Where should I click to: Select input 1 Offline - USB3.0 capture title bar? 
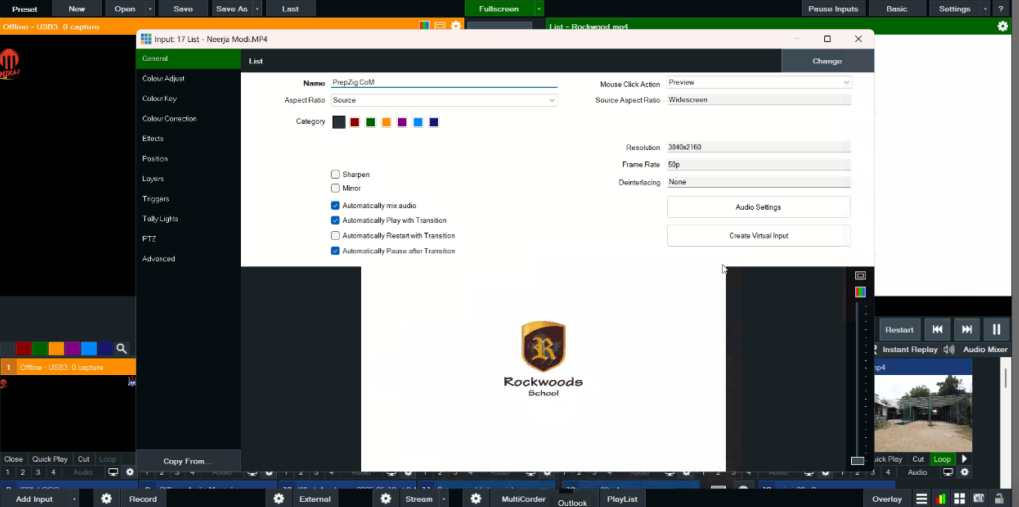[x=68, y=367]
